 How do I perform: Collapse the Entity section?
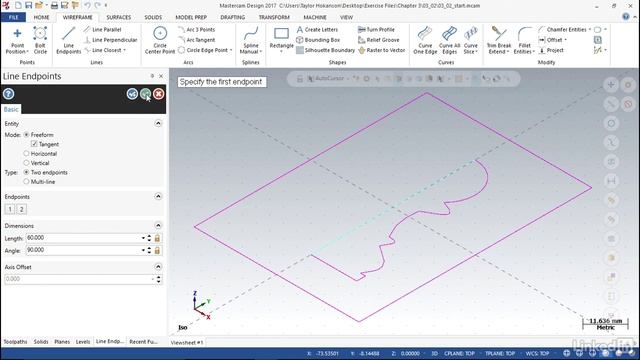coord(158,123)
